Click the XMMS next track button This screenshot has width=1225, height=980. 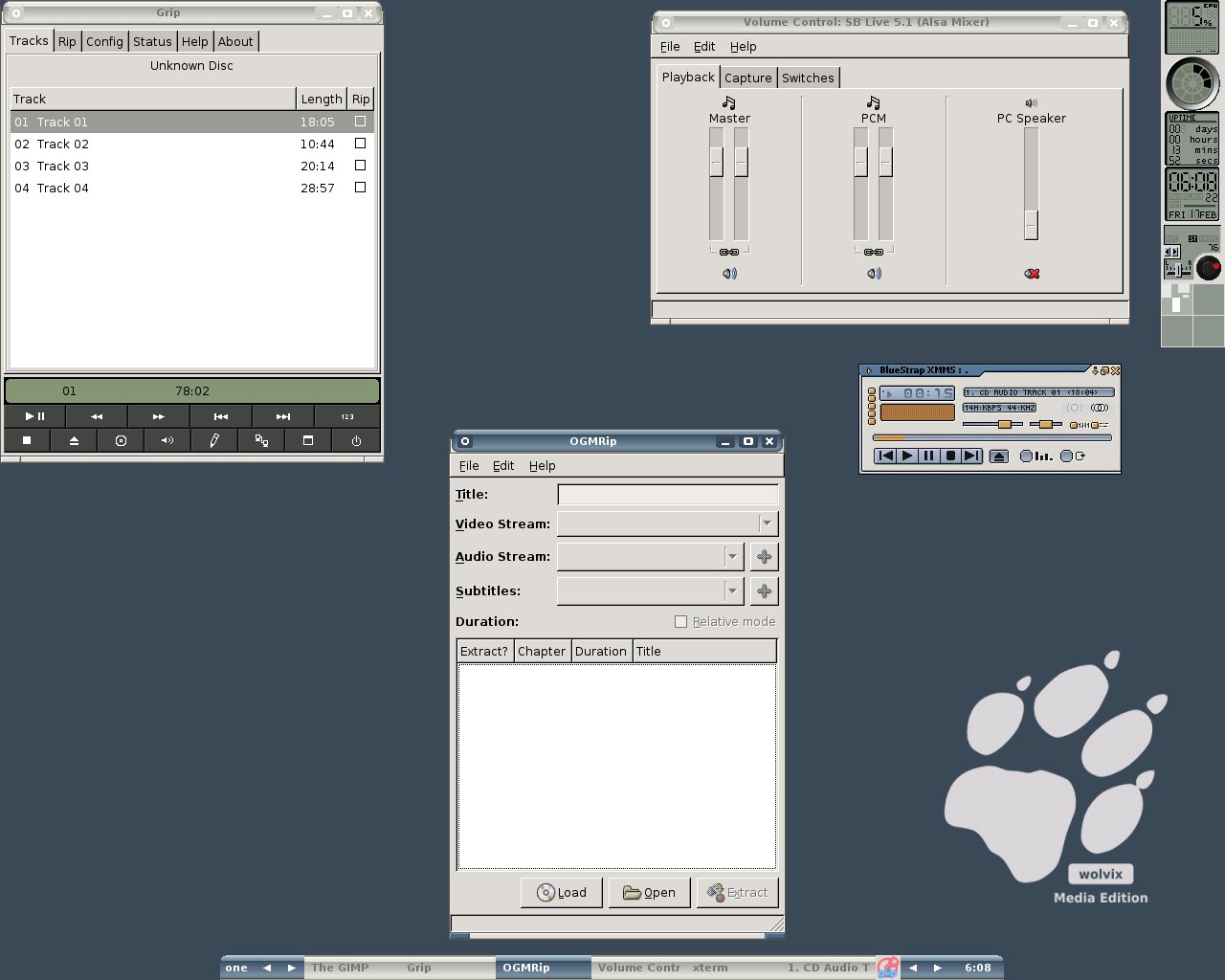tap(971, 456)
